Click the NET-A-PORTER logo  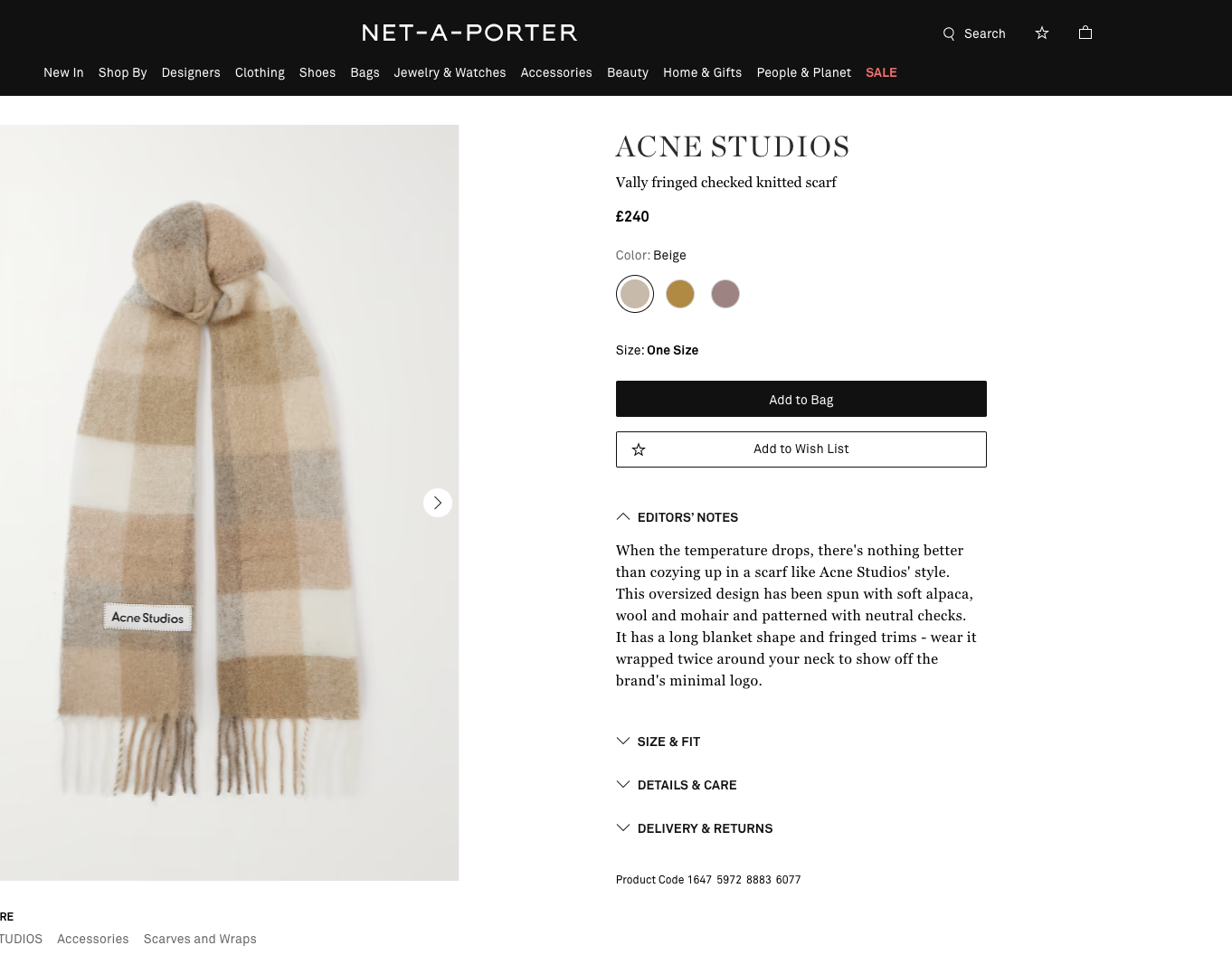point(469,33)
